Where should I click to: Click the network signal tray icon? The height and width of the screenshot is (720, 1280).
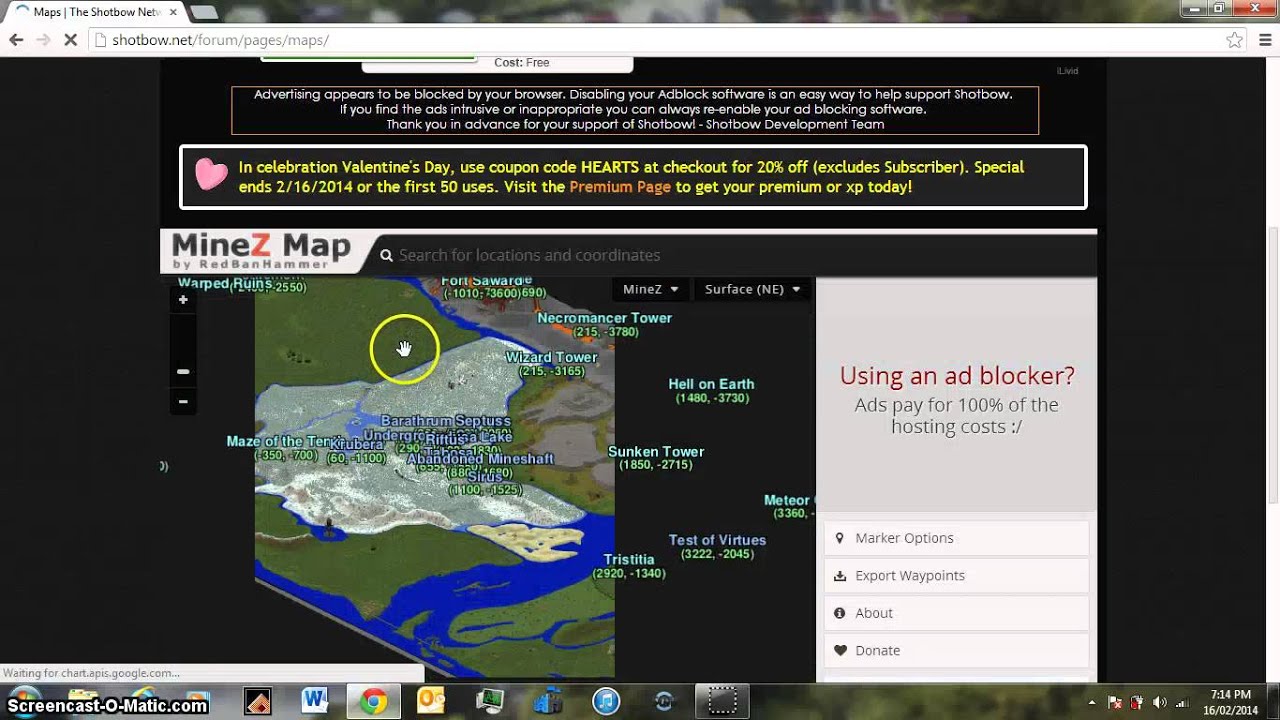pos(1183,702)
